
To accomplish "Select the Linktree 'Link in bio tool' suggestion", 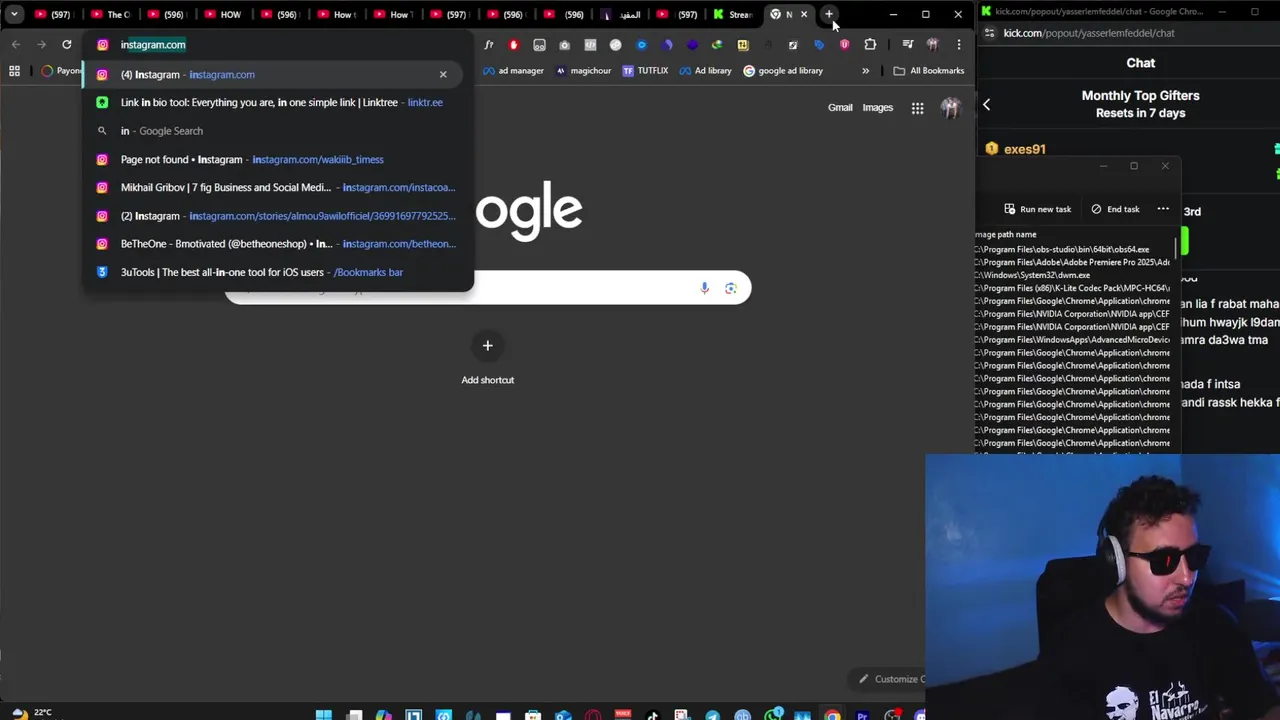I will [x=270, y=102].
